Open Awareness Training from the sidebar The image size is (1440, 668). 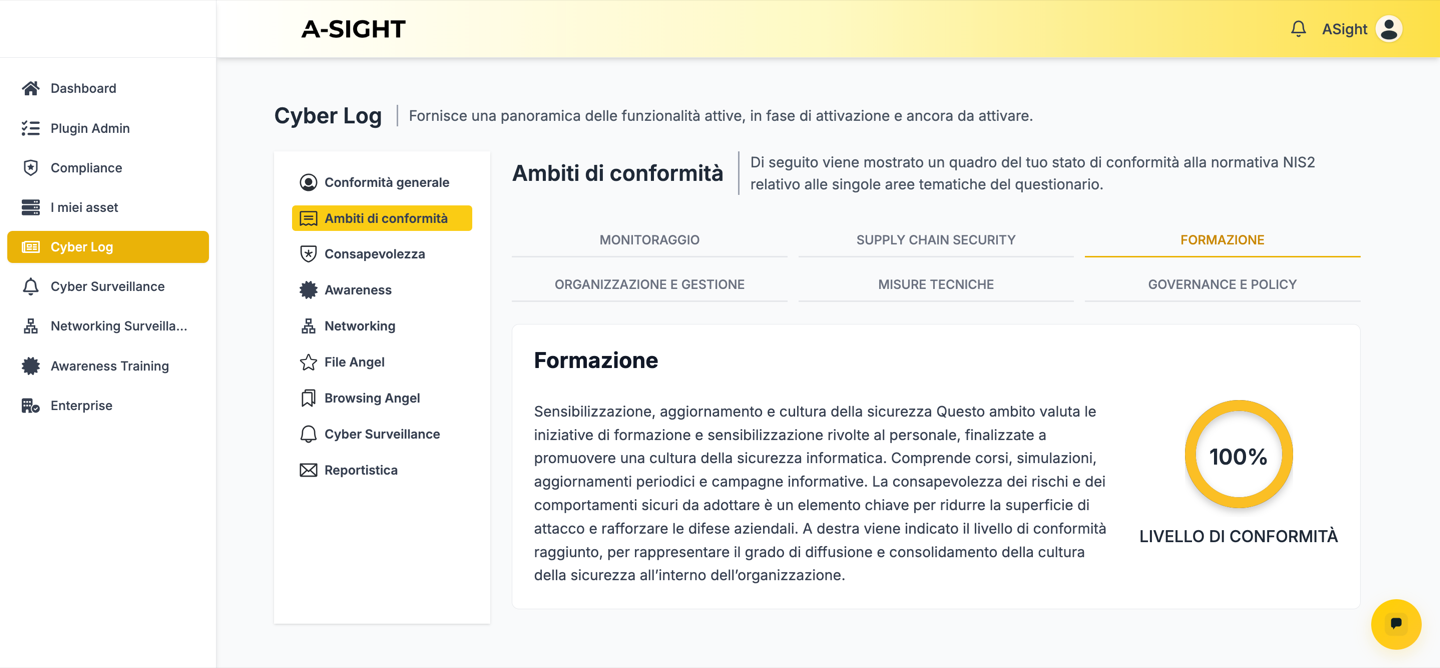29,365
